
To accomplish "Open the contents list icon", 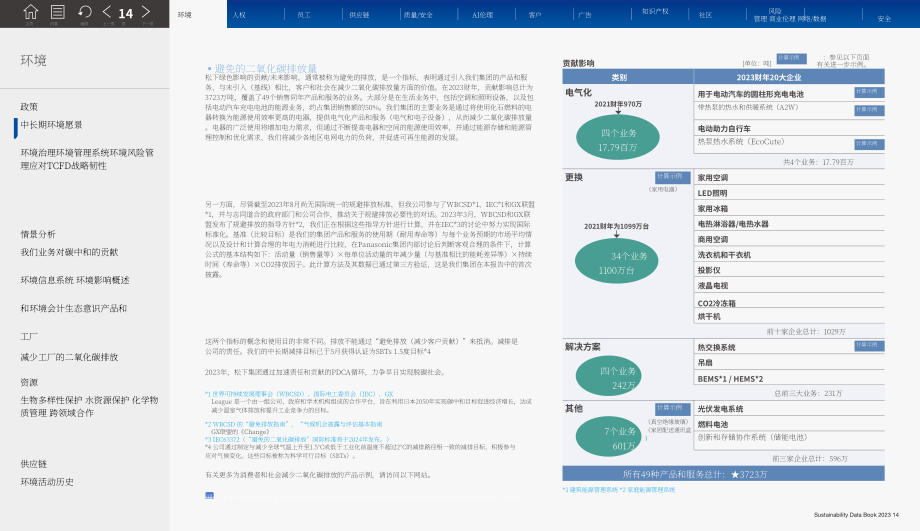I will [58, 12].
